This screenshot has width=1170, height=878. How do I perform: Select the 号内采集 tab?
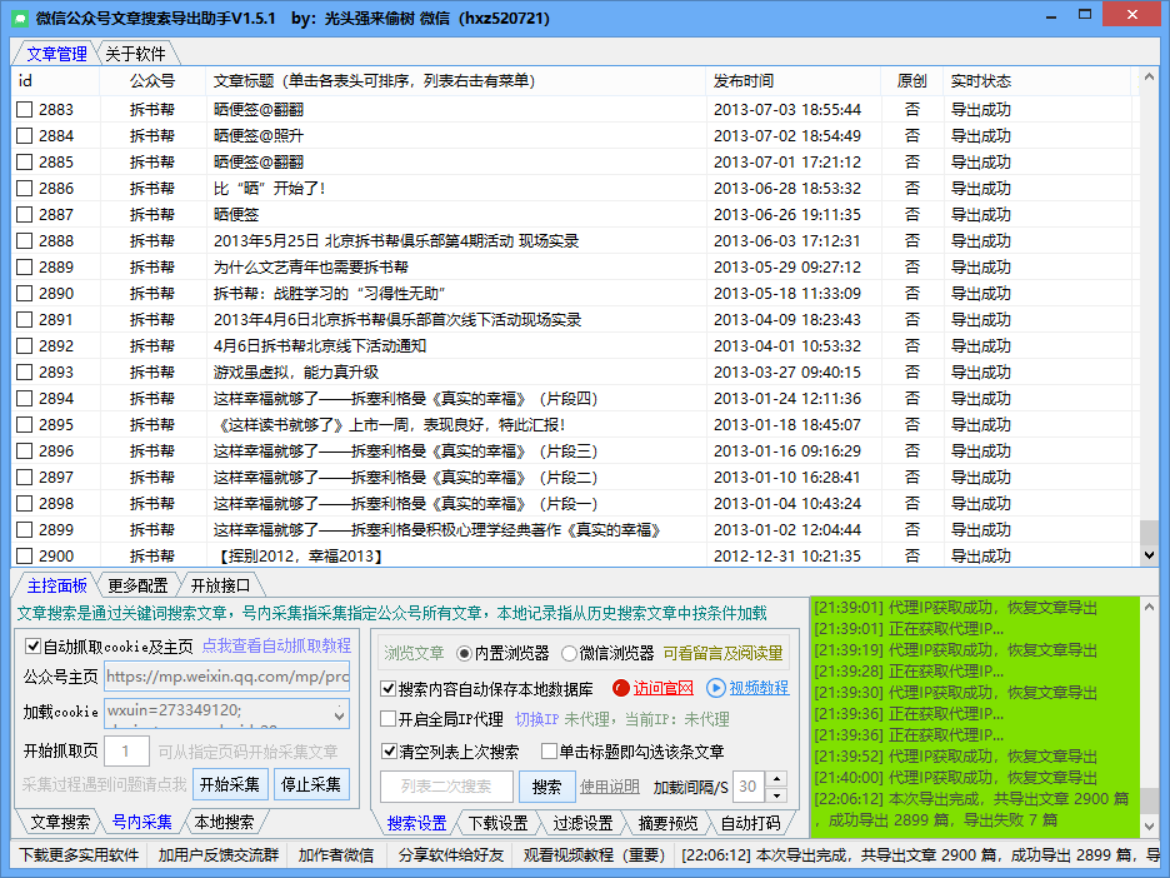click(x=142, y=822)
